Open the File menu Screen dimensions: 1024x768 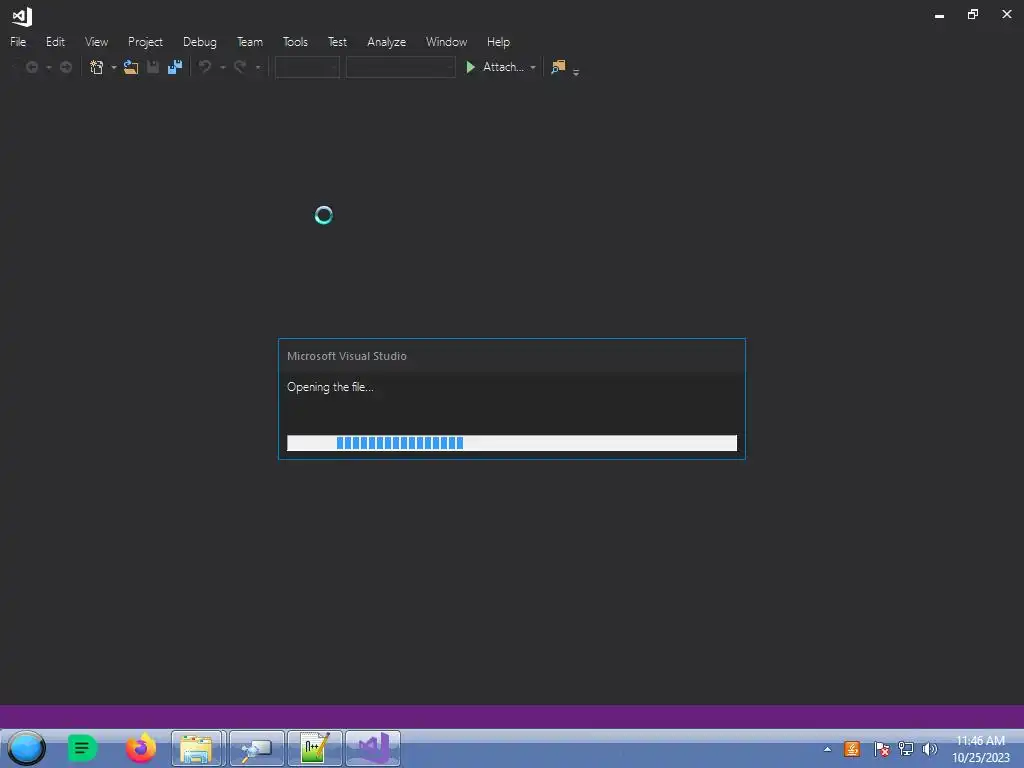[18, 42]
